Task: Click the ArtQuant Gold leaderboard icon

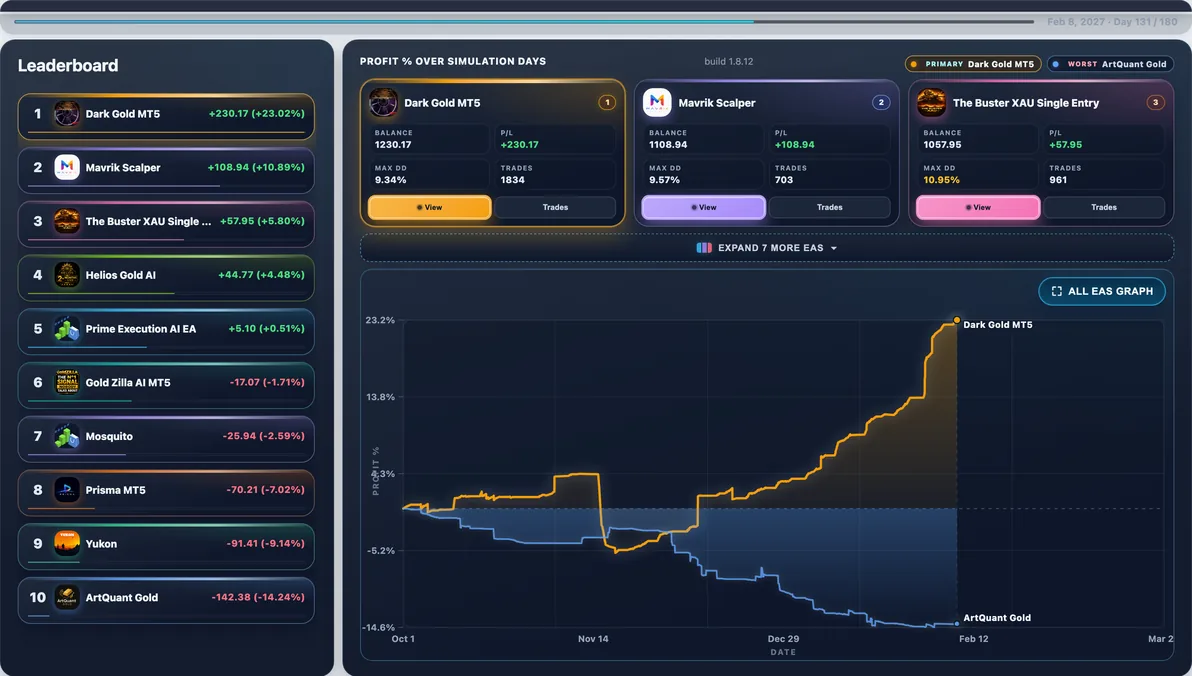Action: coord(67,598)
